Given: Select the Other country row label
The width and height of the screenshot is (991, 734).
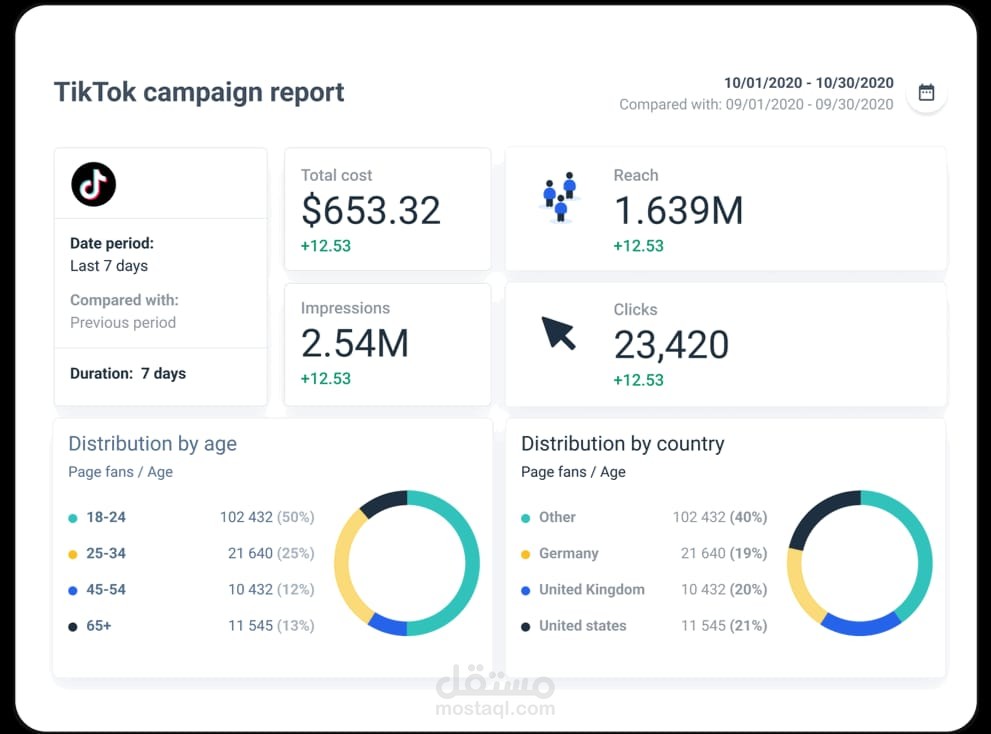Looking at the screenshot, I should 557,517.
